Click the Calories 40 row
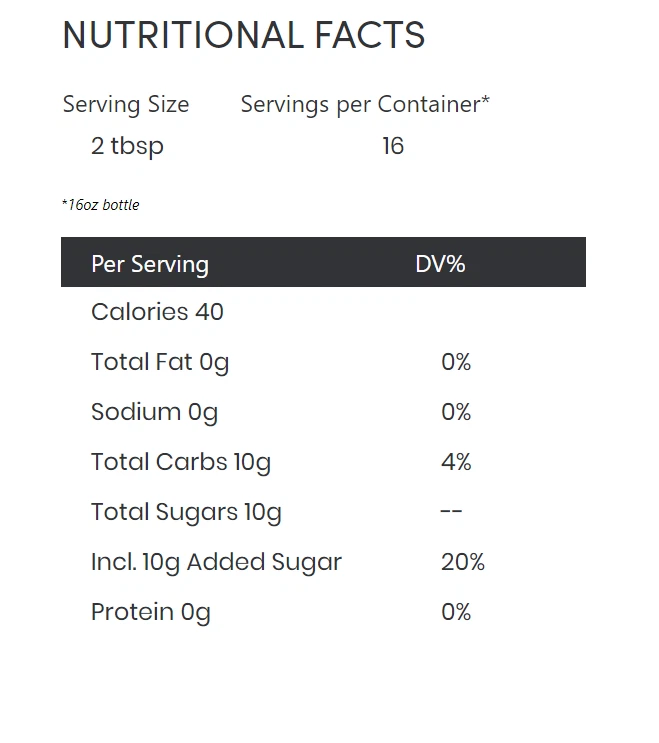Screen dimensions: 659x743 [157, 312]
